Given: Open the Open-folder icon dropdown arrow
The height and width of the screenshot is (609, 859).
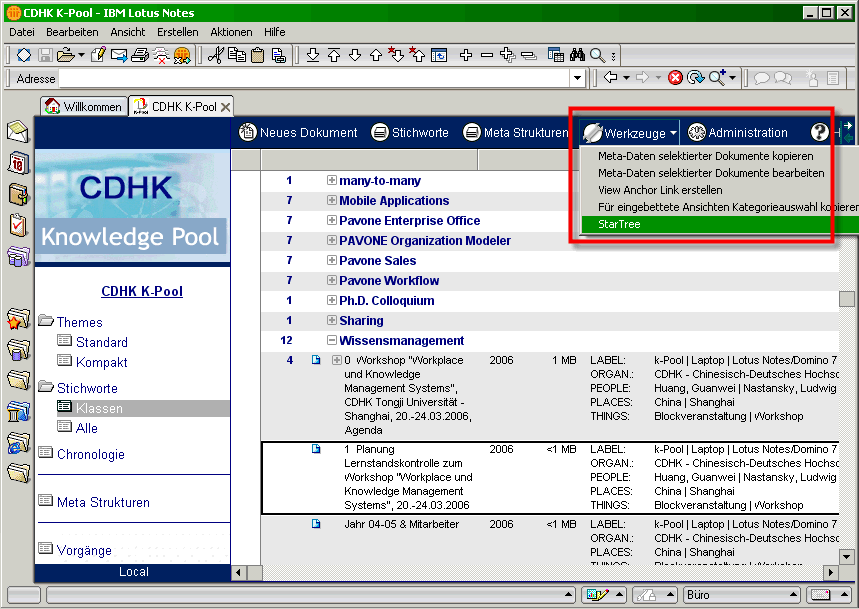Looking at the screenshot, I should pyautogui.click(x=81, y=55).
